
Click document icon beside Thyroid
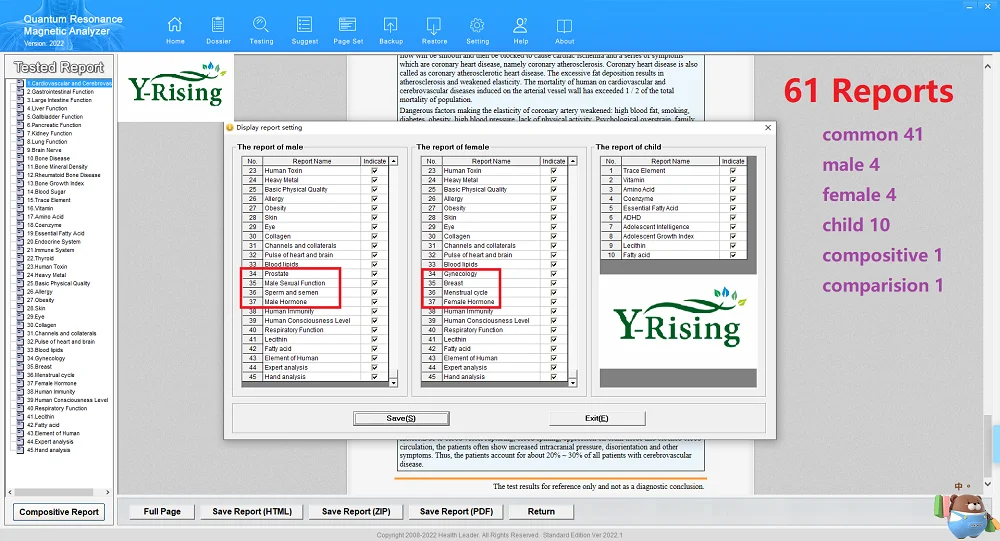click(x=20, y=258)
